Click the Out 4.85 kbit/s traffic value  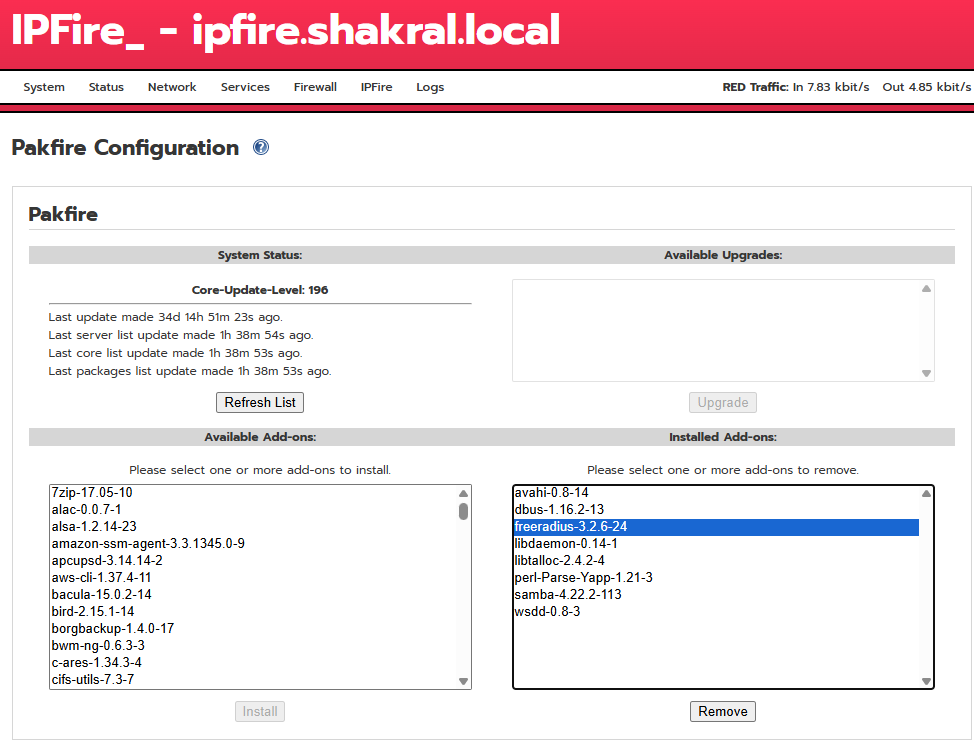point(927,87)
